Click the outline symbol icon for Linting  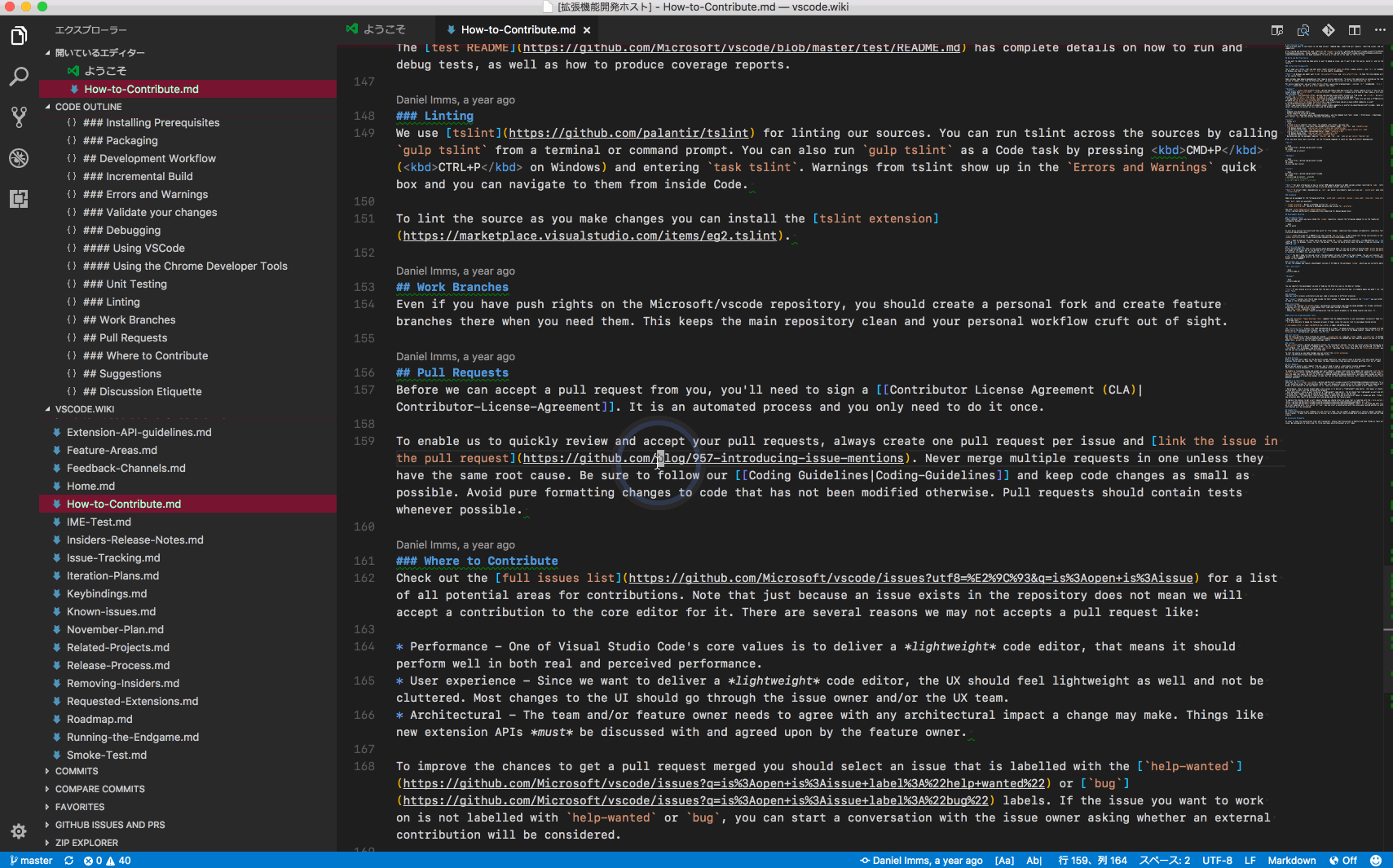point(72,302)
